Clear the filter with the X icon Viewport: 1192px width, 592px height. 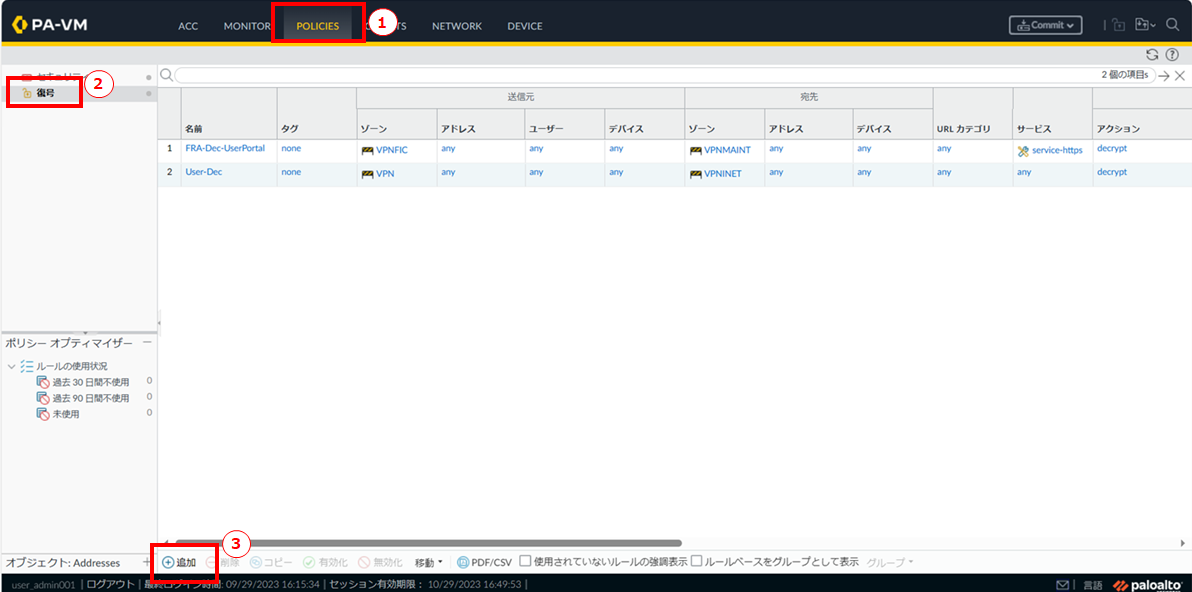(x=1180, y=76)
